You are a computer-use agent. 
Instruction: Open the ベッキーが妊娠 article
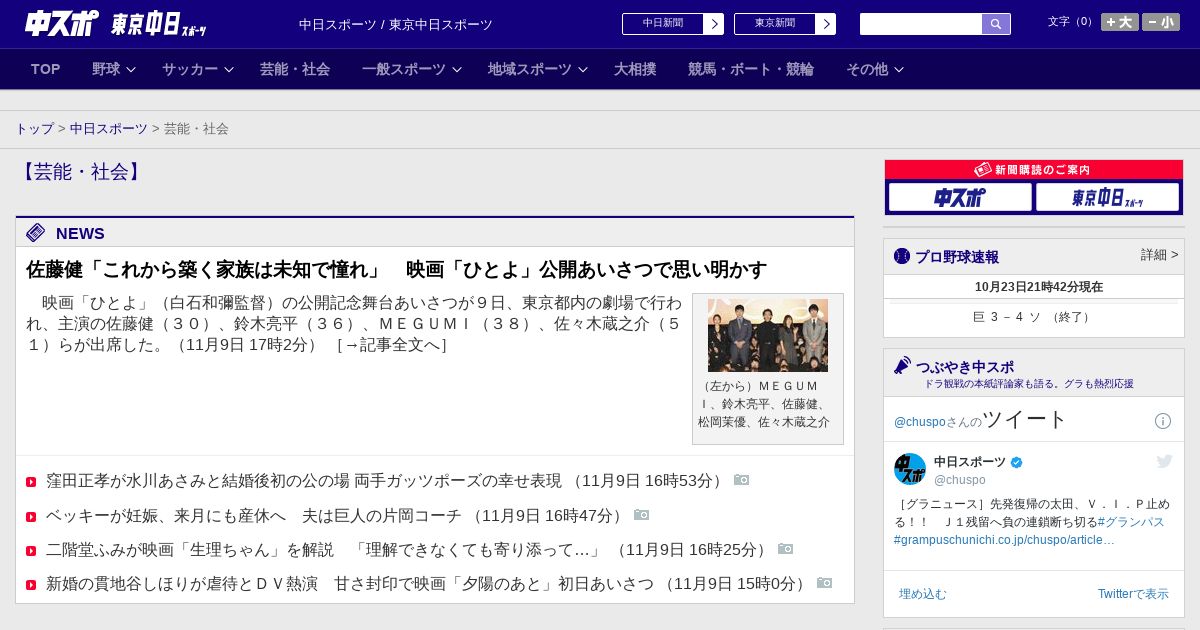[x=252, y=516]
